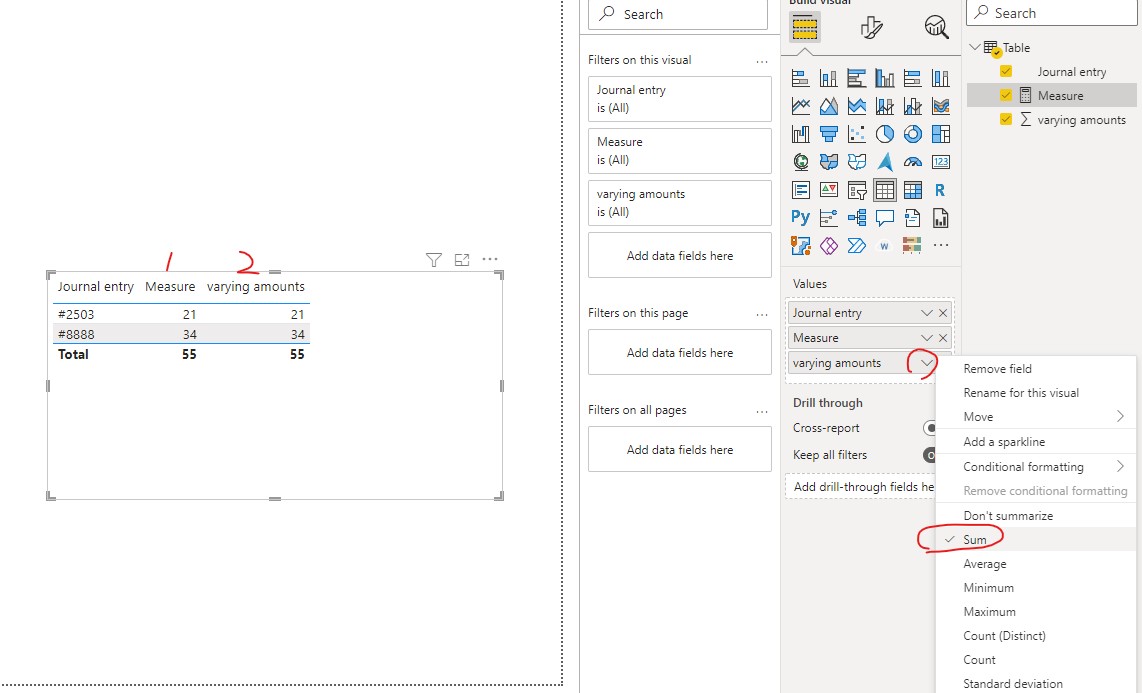
Task: Select the R script visual
Action: coord(941,190)
